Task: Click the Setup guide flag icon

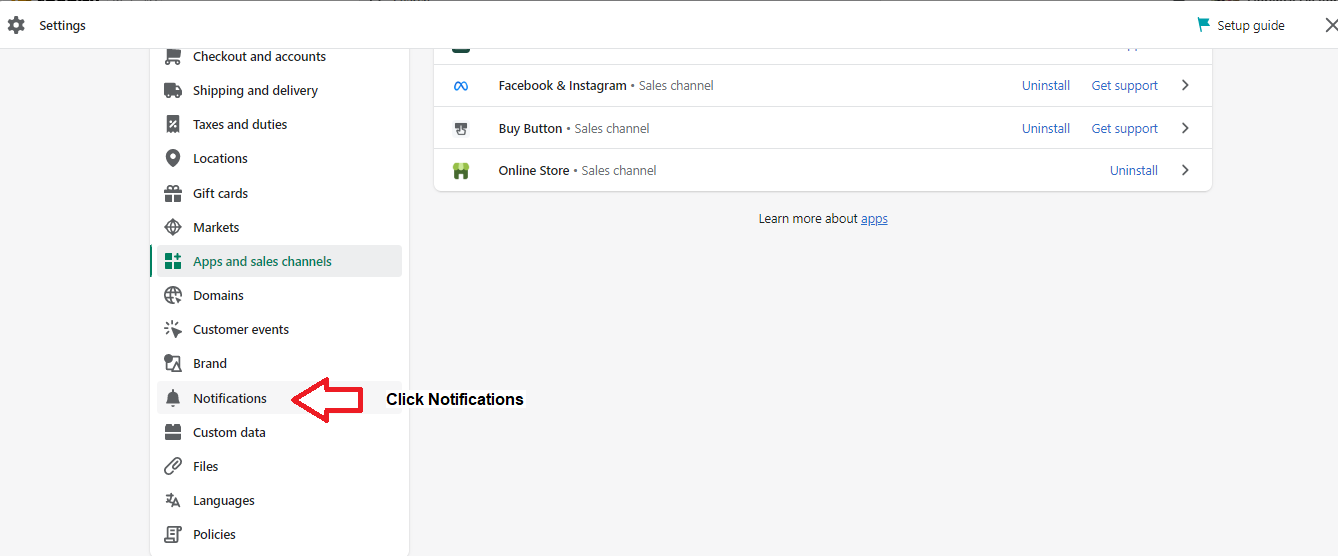Action: (x=1203, y=24)
